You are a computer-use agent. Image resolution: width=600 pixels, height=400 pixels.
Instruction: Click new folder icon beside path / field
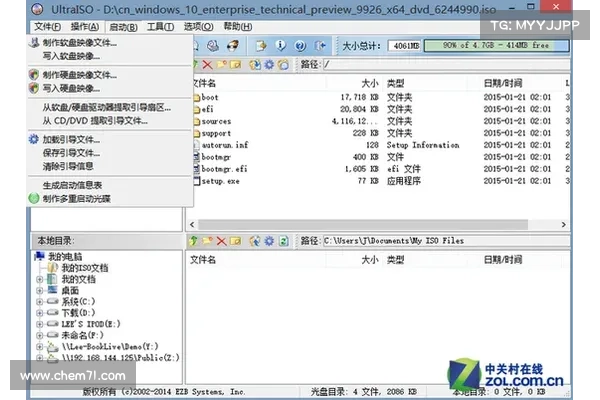(222, 64)
